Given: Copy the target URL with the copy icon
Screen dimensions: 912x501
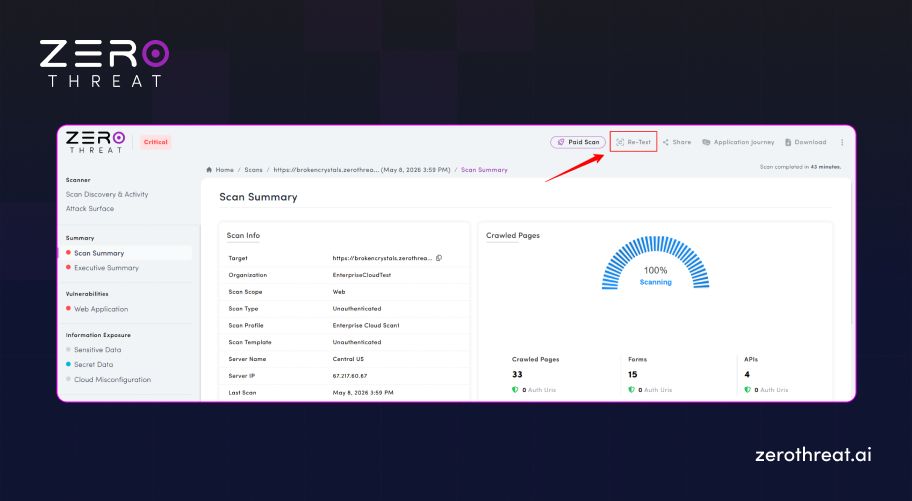Looking at the screenshot, I should (439, 258).
